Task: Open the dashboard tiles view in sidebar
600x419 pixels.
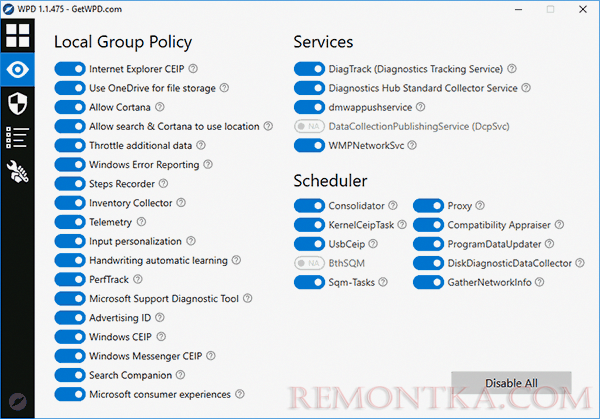Action: (18, 36)
